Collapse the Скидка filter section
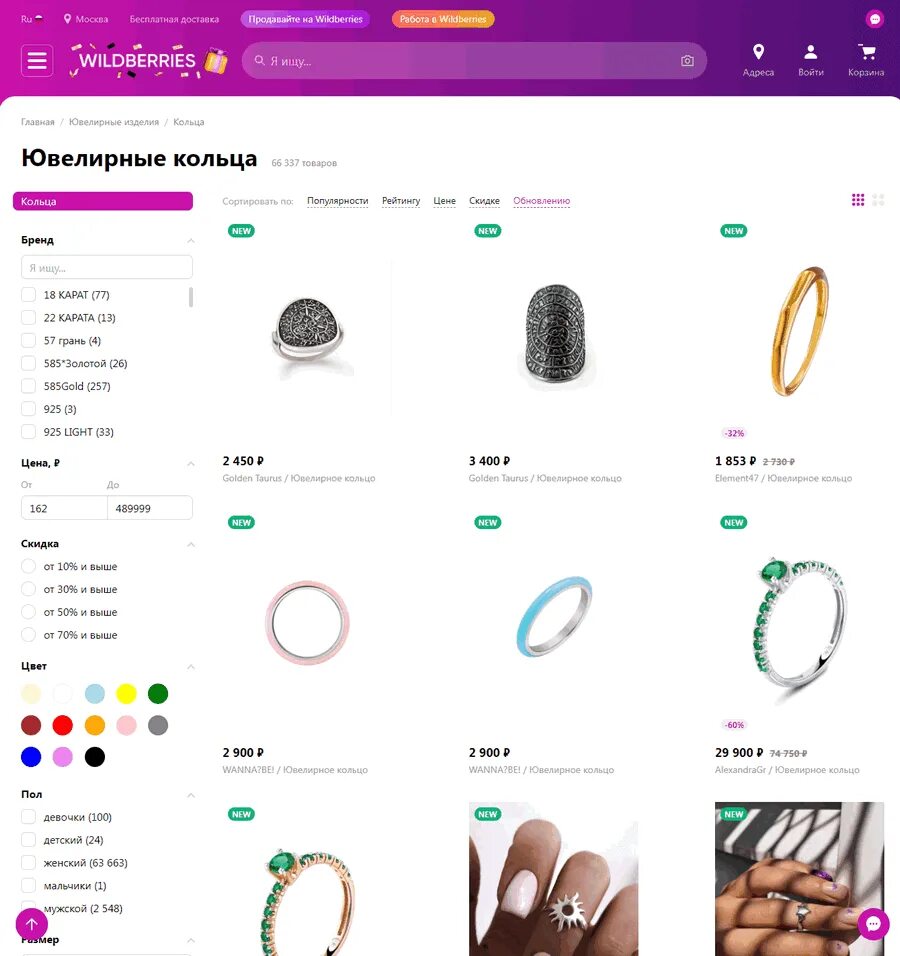900x956 pixels. pos(191,544)
